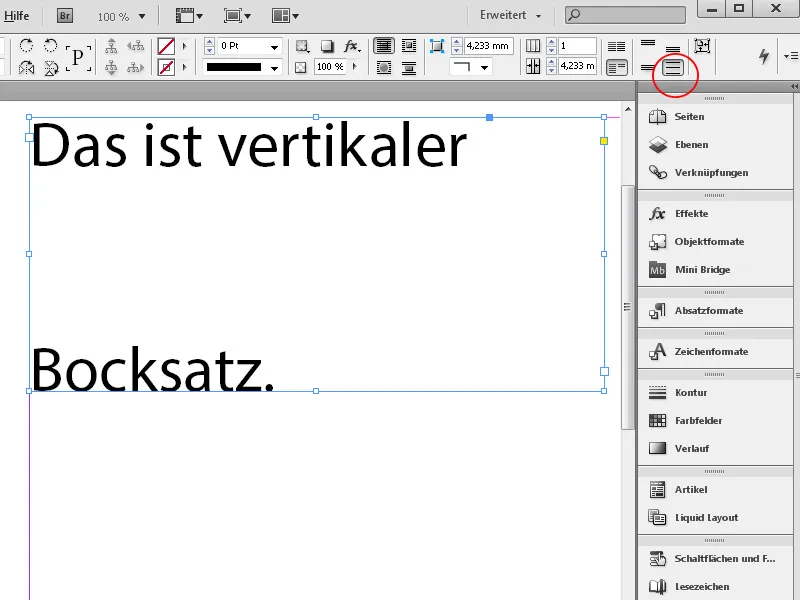Enable the jump object text wrap
This screenshot has width=800, height=600.
[x=409, y=67]
